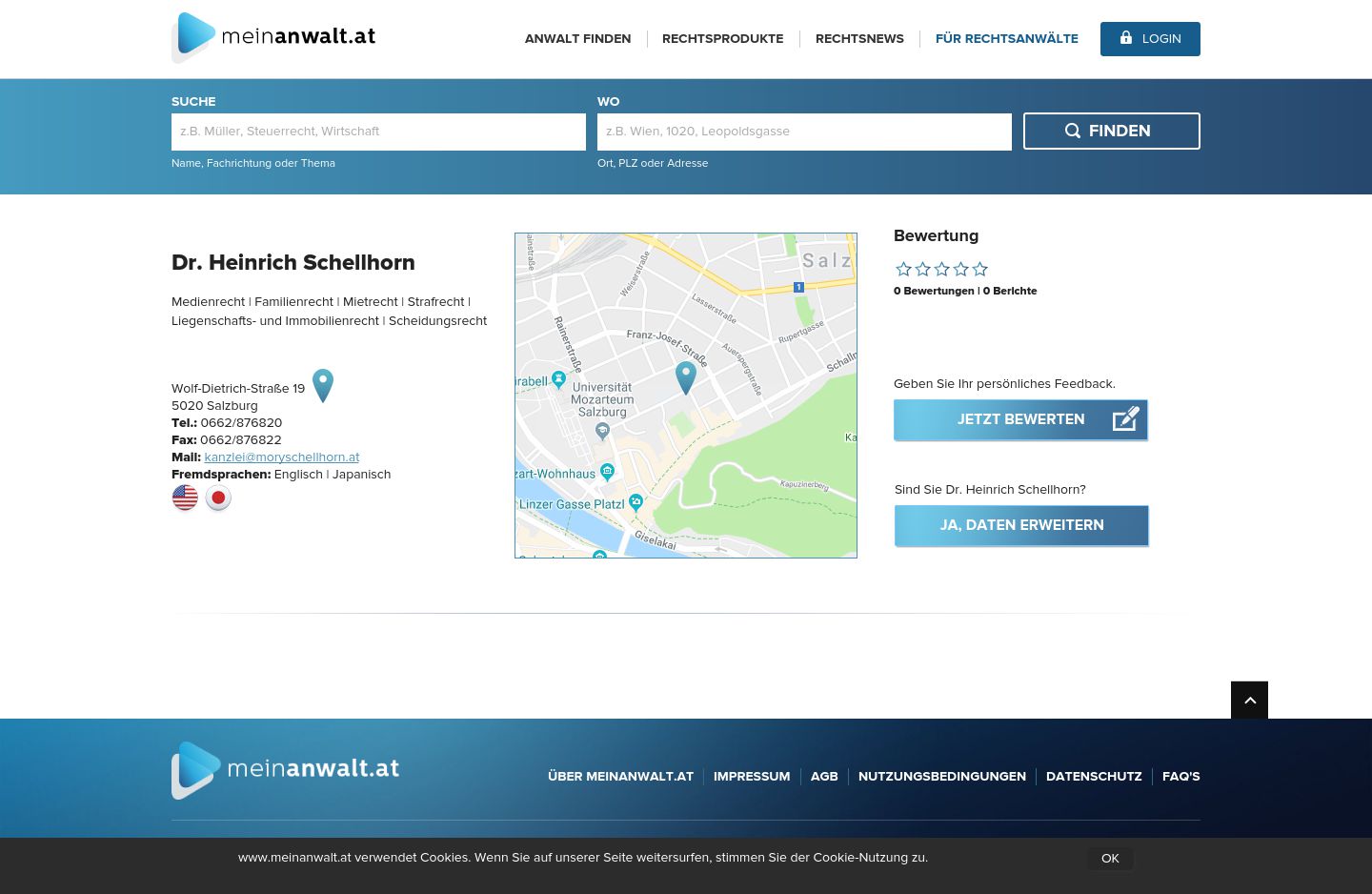Open Für Rechtsanwälte page

(x=1006, y=39)
